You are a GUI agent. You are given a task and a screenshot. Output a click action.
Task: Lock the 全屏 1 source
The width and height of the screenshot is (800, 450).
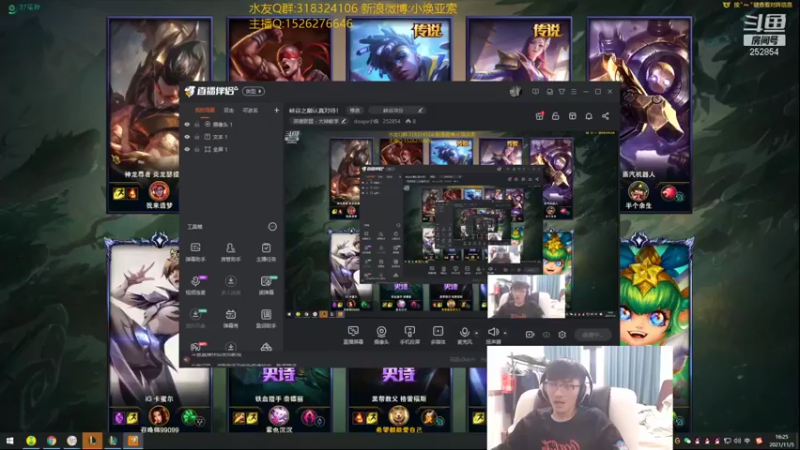coord(197,149)
